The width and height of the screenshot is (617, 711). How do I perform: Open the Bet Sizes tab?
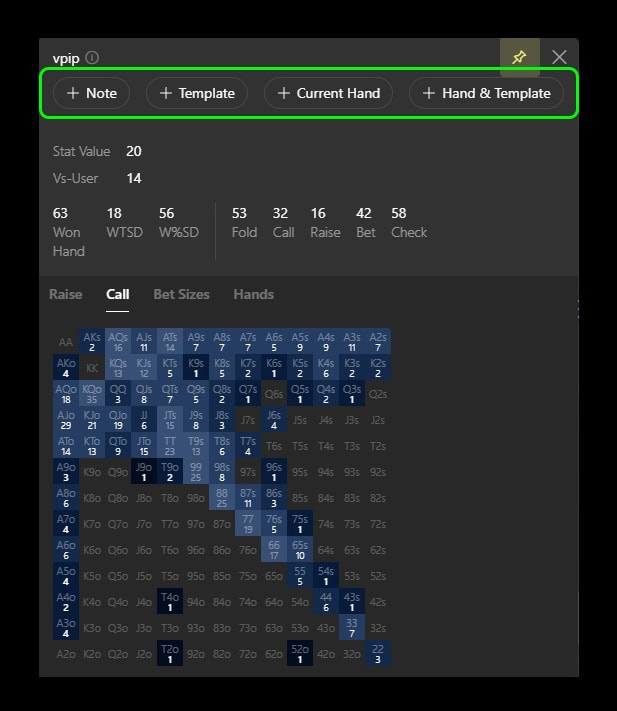(181, 294)
